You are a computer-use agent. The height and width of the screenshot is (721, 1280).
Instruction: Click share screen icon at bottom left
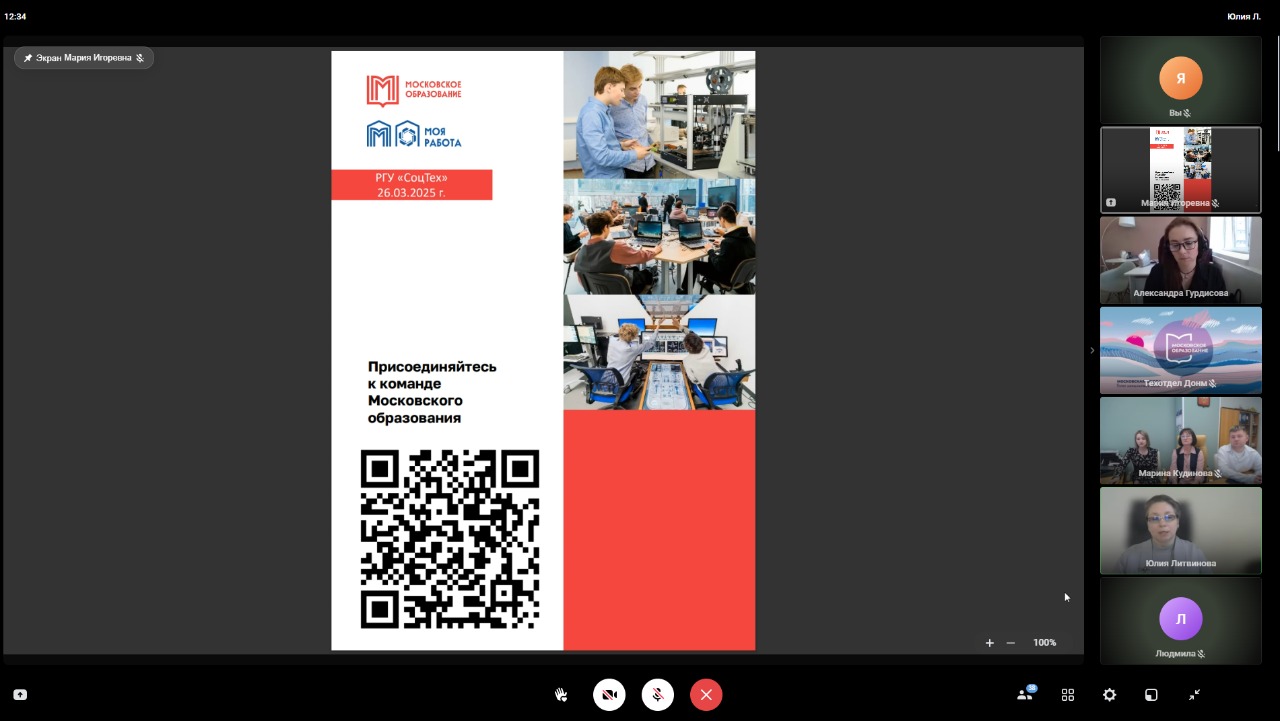pyautogui.click(x=20, y=695)
